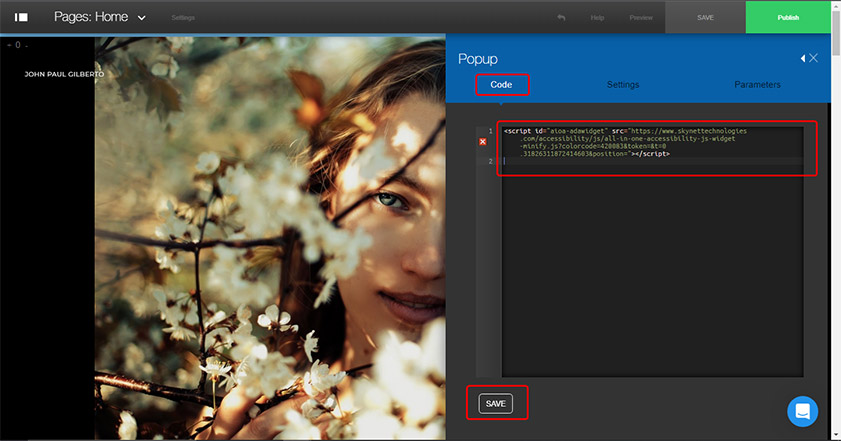Screen dimensions: 841x441
Task: Publish the site with the green button
Action: tap(788, 18)
